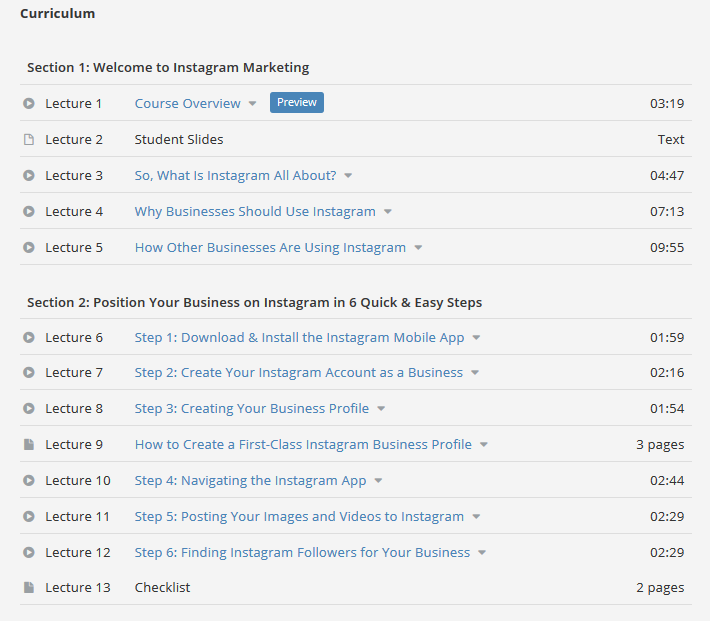Click the play icon for Lecture 4
The height and width of the screenshot is (621, 710).
tap(29, 212)
